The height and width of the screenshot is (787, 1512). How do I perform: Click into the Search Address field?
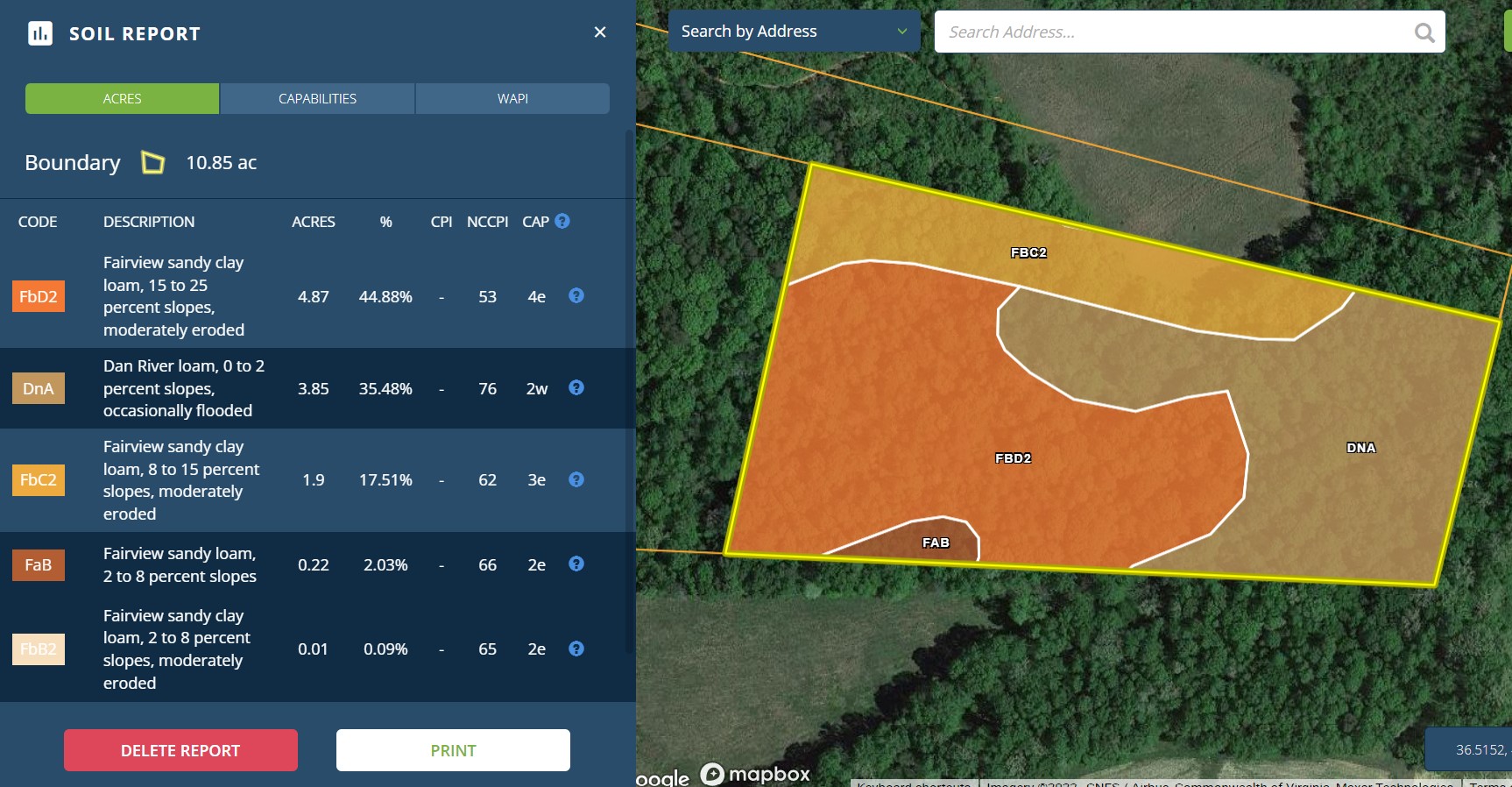tap(1174, 32)
